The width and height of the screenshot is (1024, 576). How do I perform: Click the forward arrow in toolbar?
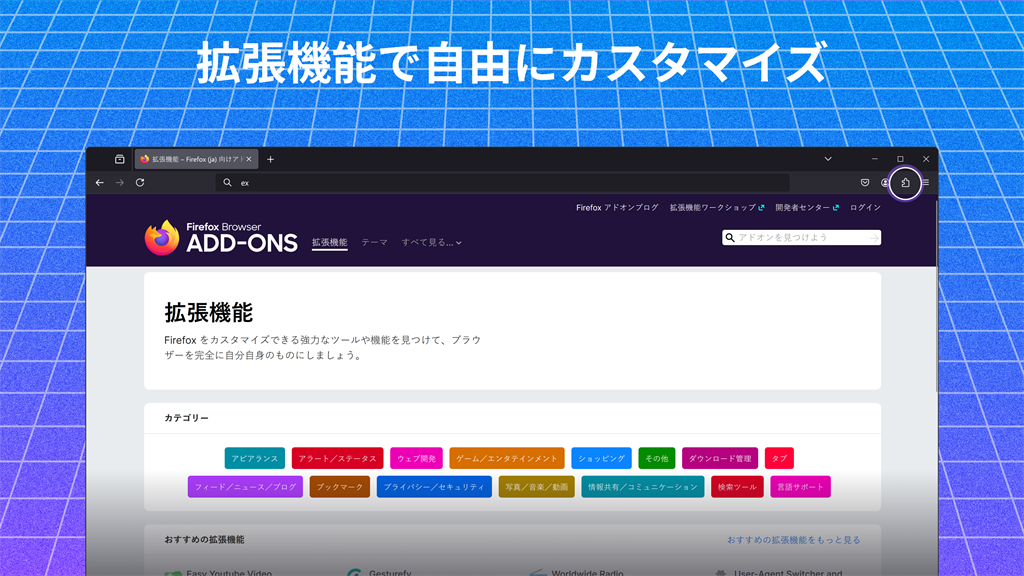(120, 183)
